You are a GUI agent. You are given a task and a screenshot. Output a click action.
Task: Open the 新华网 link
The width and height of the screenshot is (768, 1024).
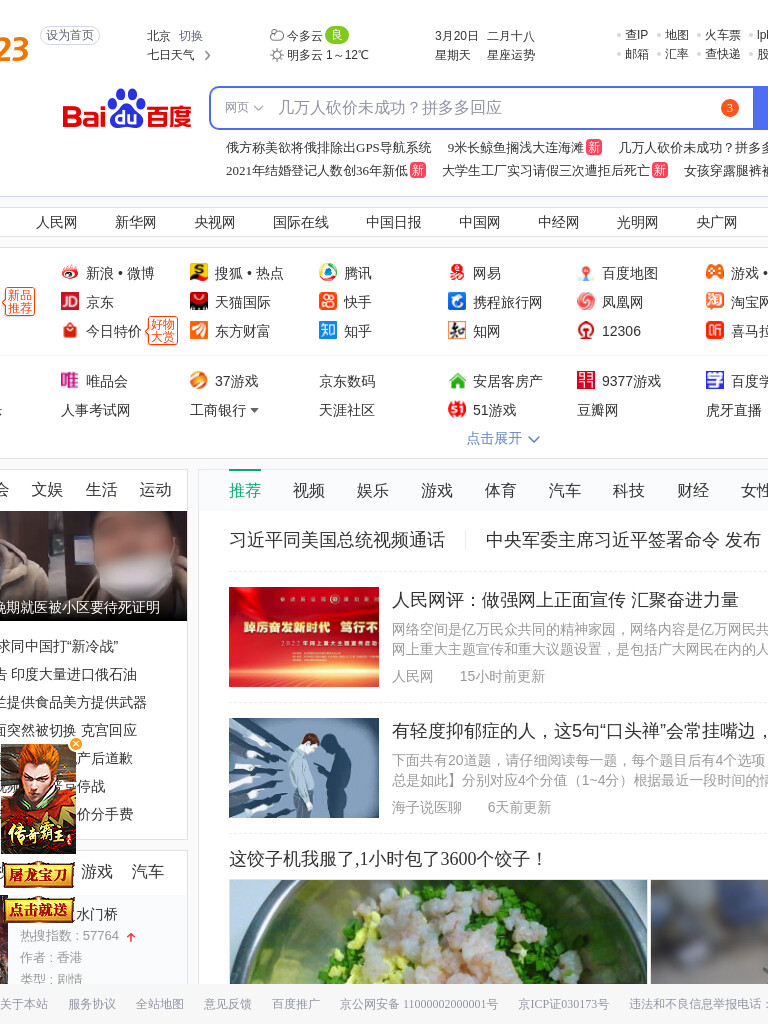tap(135, 223)
